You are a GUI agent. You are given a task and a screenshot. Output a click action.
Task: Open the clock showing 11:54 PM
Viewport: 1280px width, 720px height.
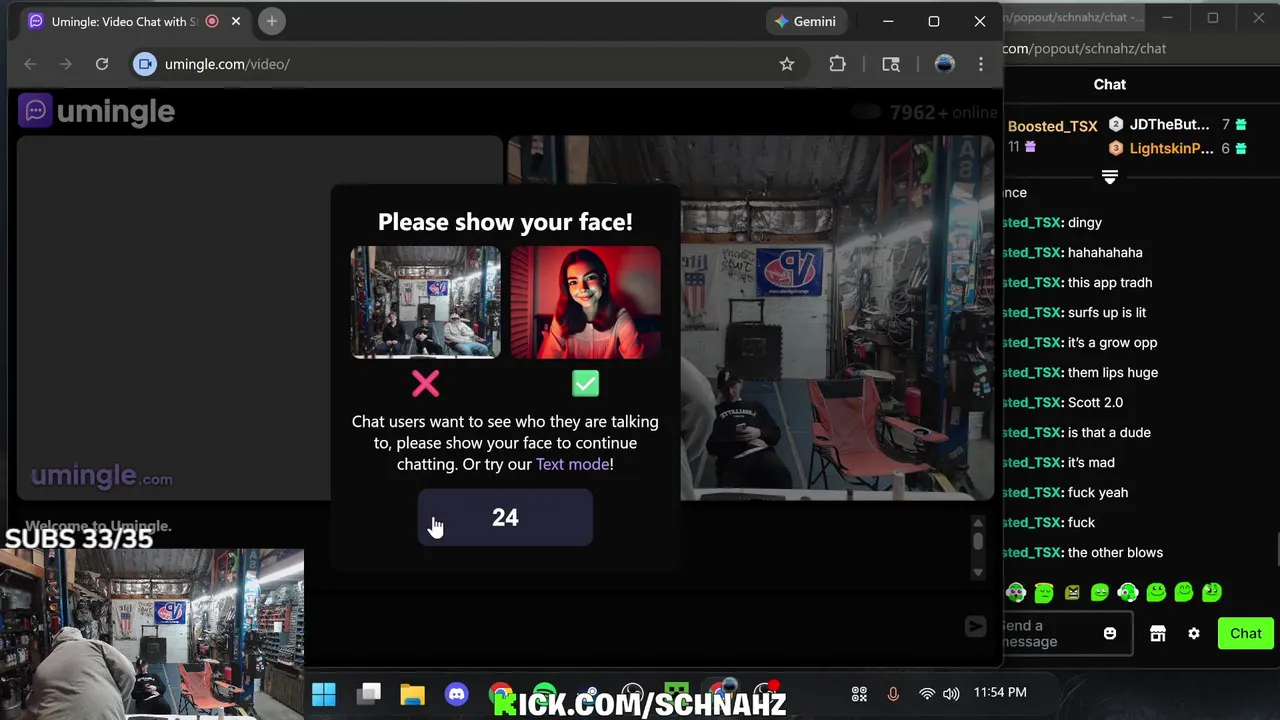(x=1000, y=692)
